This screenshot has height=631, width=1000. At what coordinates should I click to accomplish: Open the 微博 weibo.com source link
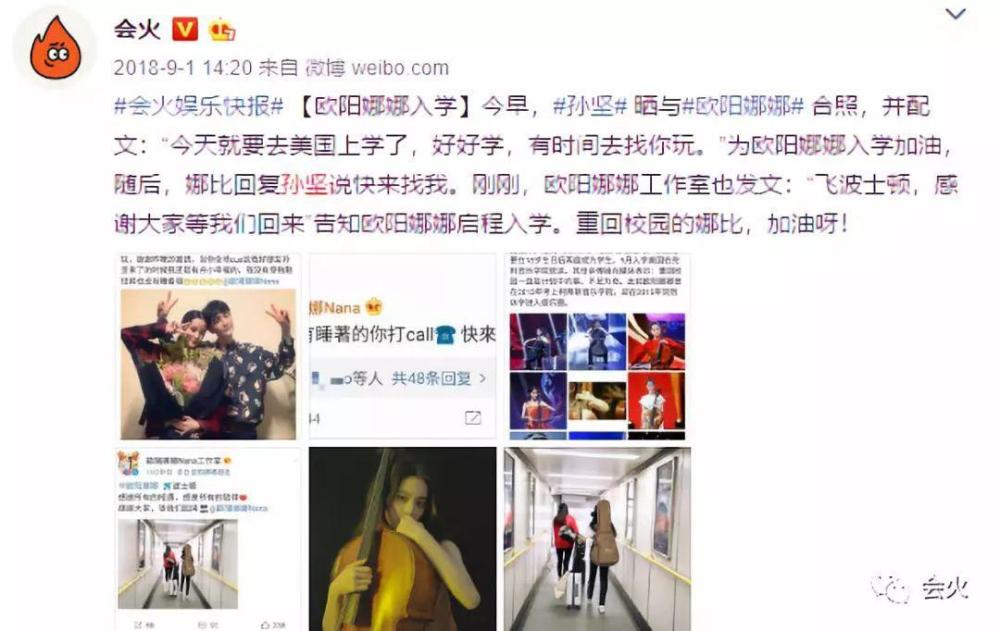click(377, 68)
